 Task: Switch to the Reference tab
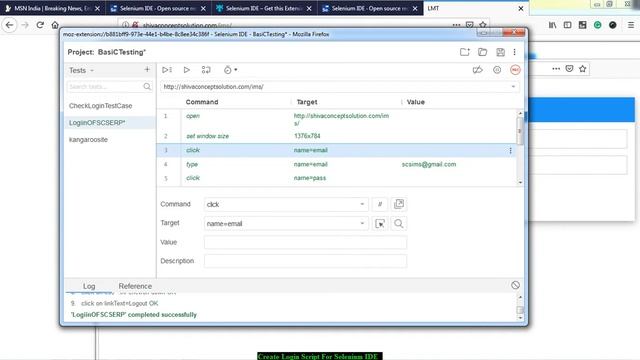[x=135, y=286]
